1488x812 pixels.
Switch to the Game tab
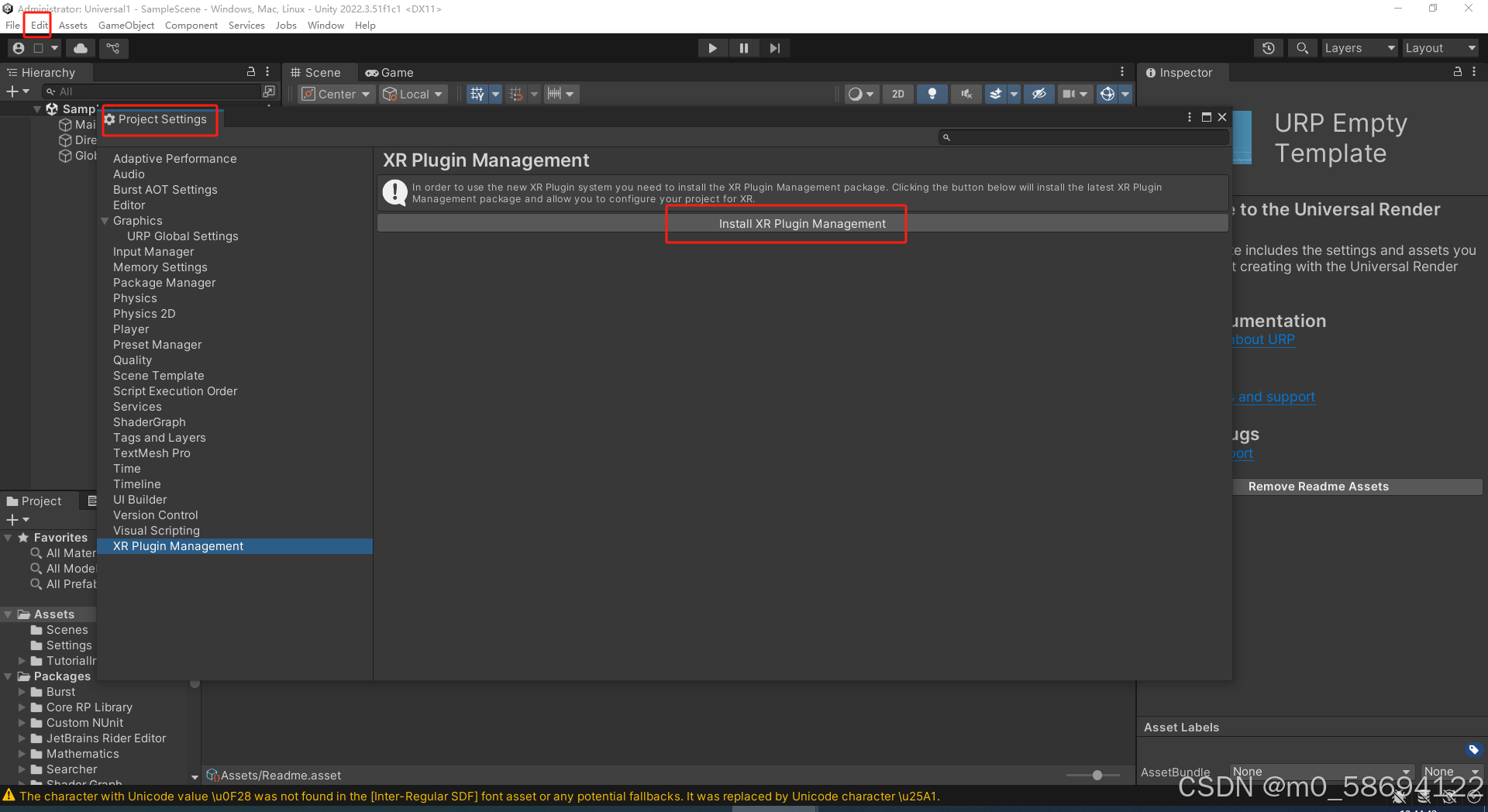click(390, 72)
